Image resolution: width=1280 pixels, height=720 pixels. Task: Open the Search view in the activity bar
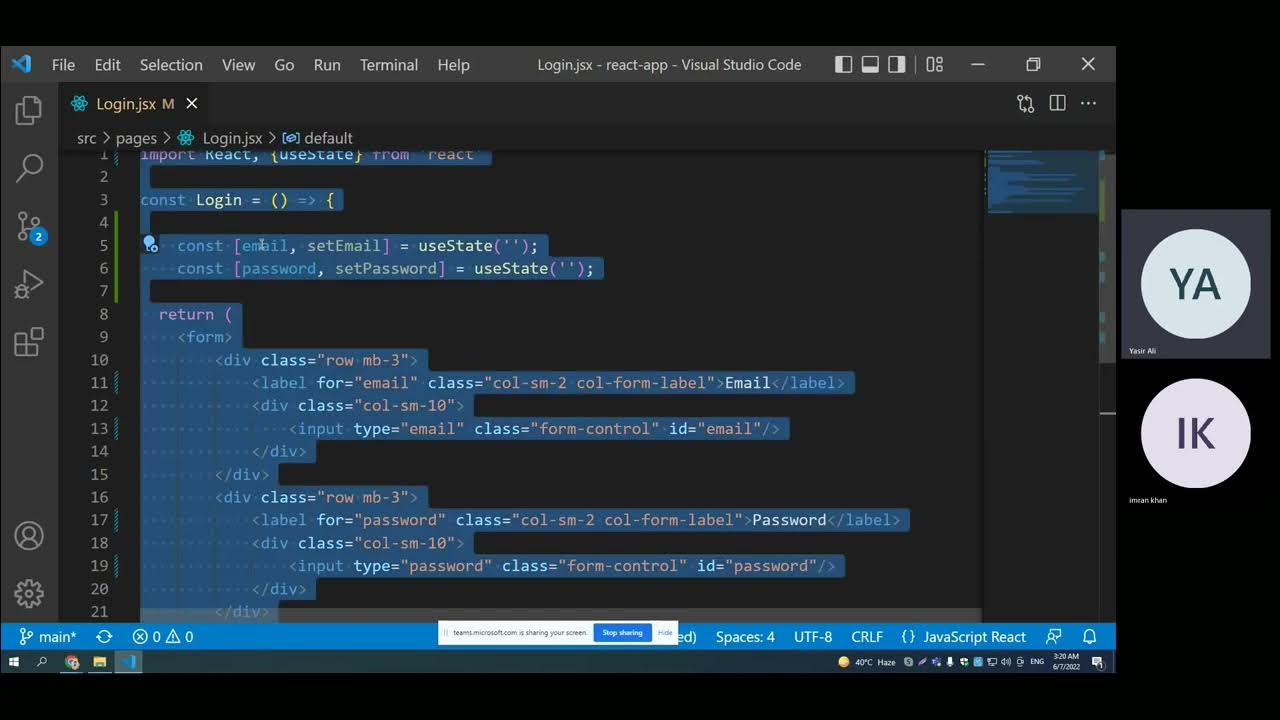[29, 168]
